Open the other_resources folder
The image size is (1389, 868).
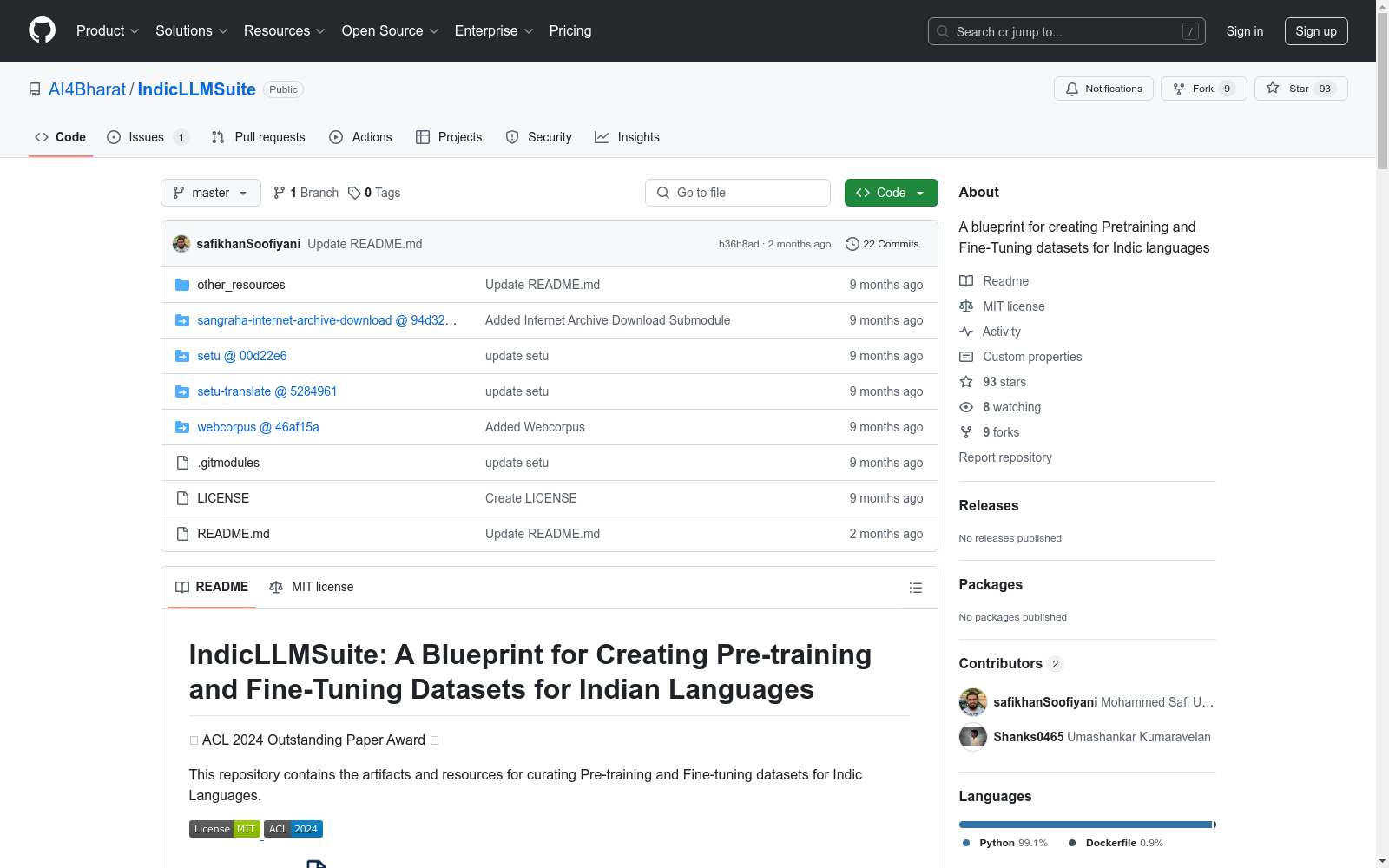click(x=241, y=285)
